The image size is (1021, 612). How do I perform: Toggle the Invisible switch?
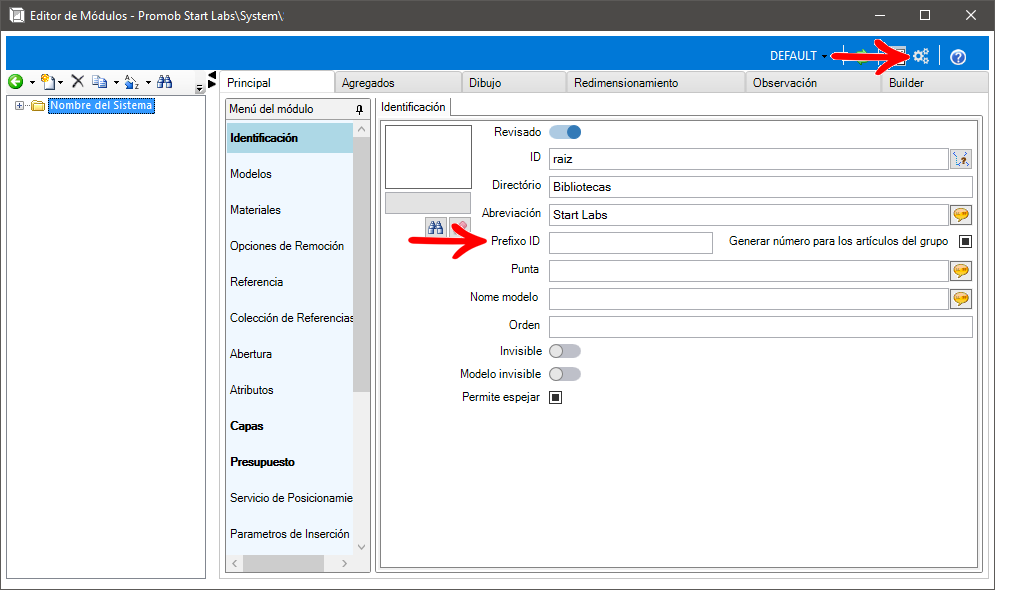pos(565,351)
